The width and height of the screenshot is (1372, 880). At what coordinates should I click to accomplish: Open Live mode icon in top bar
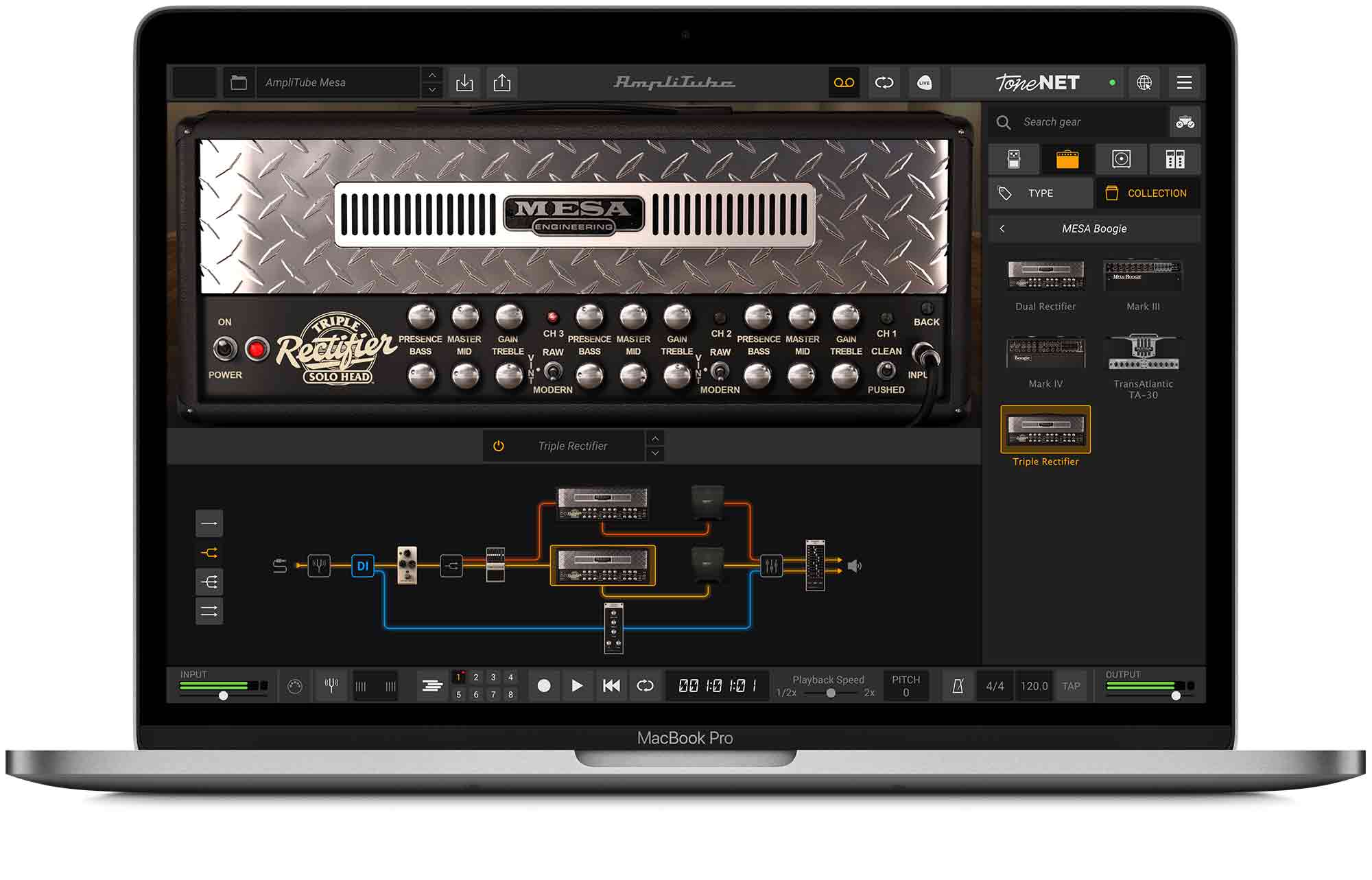[x=924, y=83]
